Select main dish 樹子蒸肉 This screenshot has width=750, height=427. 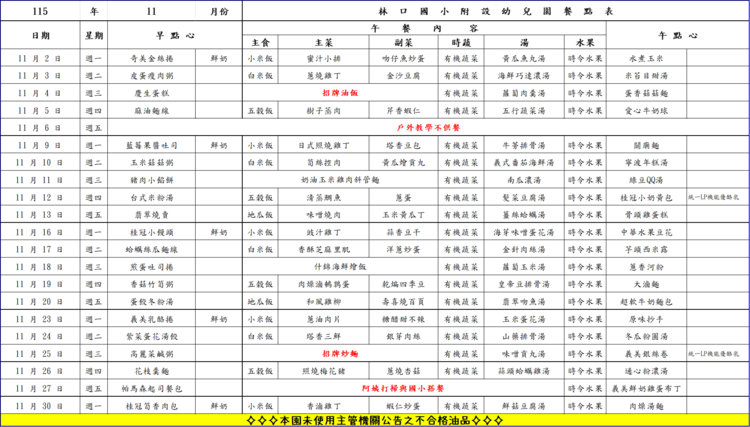tap(324, 110)
